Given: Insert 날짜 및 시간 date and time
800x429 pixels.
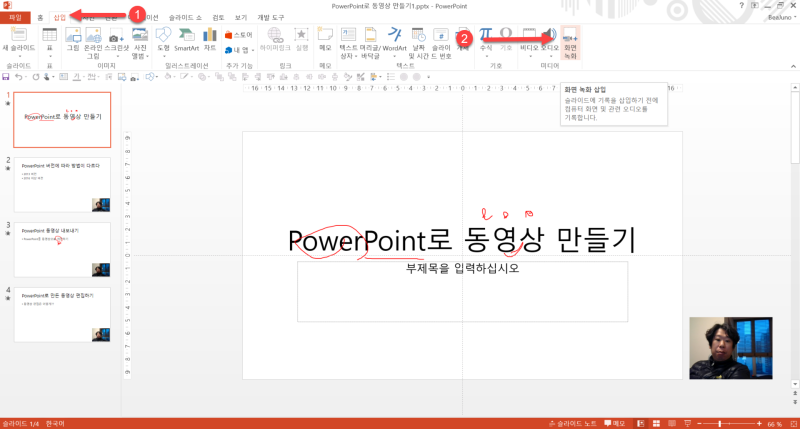Looking at the screenshot, I should [x=418, y=43].
